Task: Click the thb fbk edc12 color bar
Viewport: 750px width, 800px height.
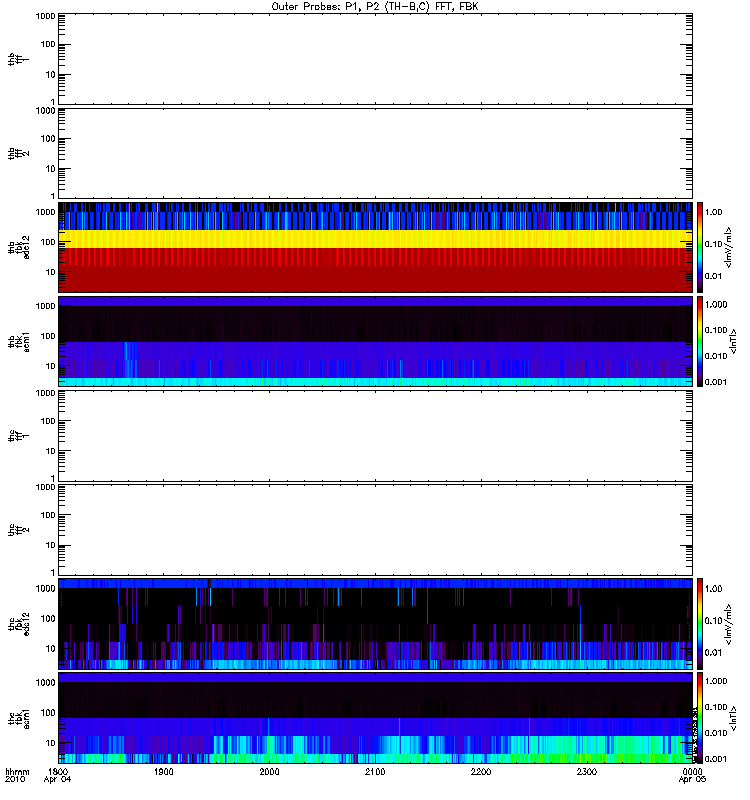Action: [x=700, y=247]
